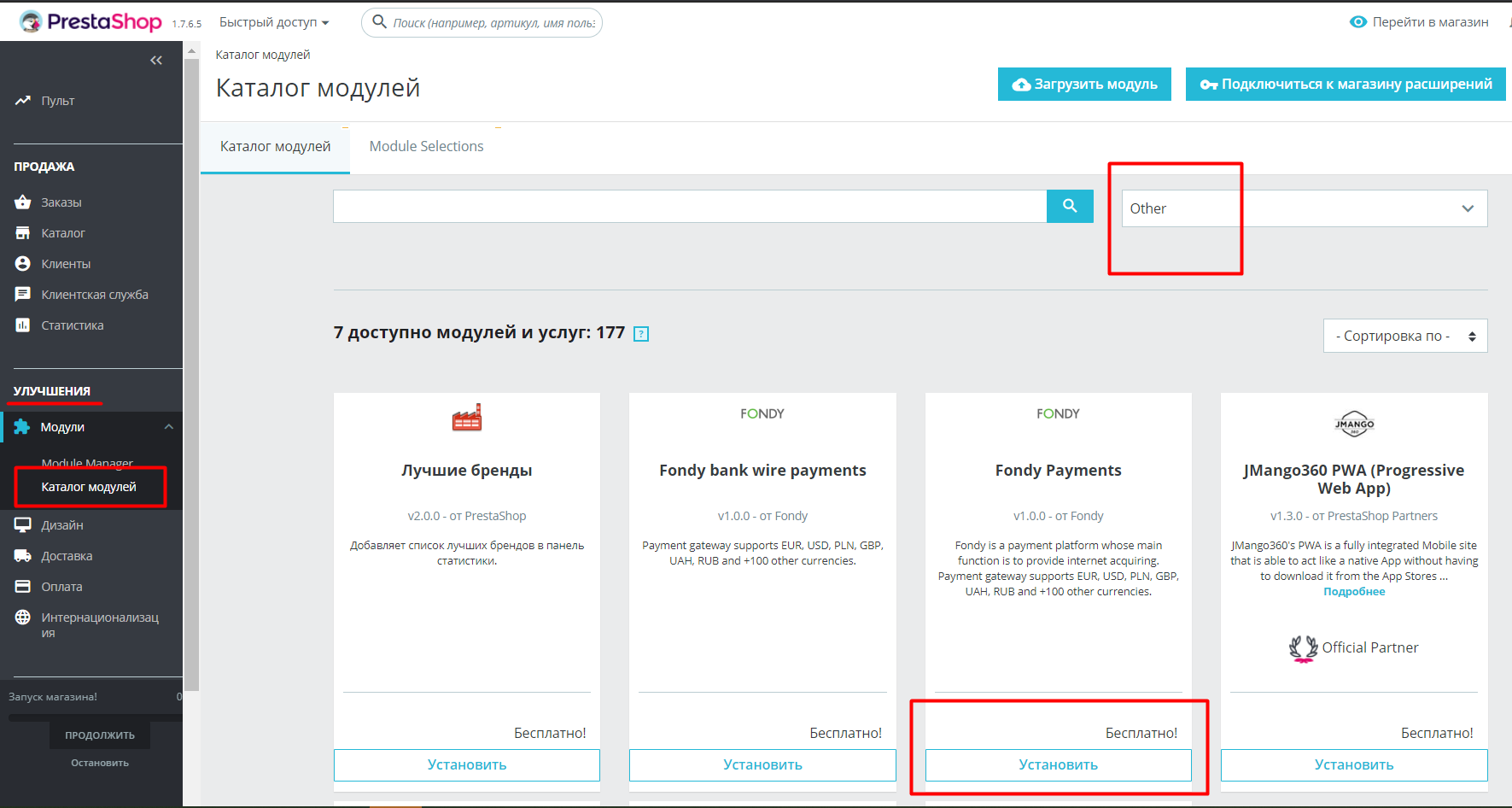Open the Сортировка по dropdown
This screenshot has height=808, width=1512.
coord(1405,336)
